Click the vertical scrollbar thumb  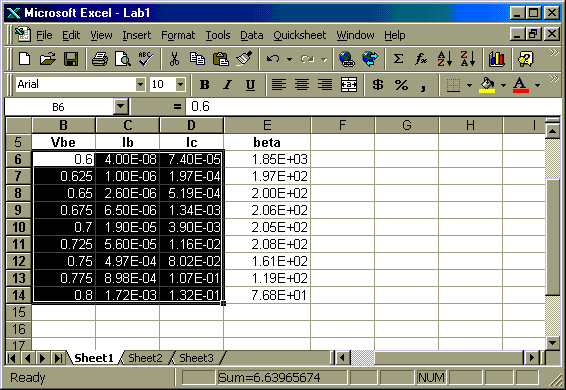(x=553, y=237)
